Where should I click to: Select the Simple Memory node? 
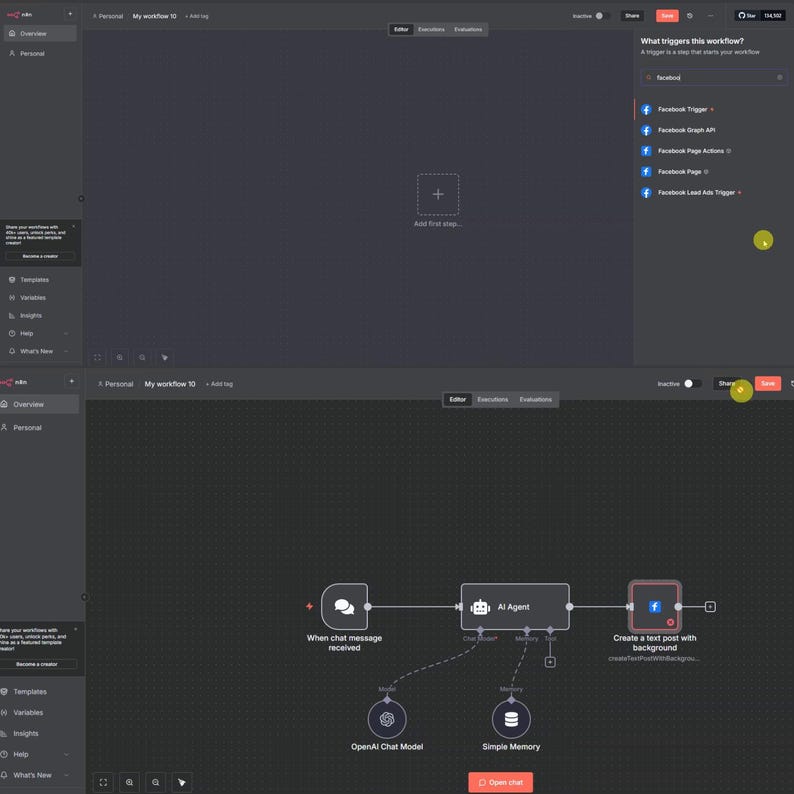[x=511, y=719]
